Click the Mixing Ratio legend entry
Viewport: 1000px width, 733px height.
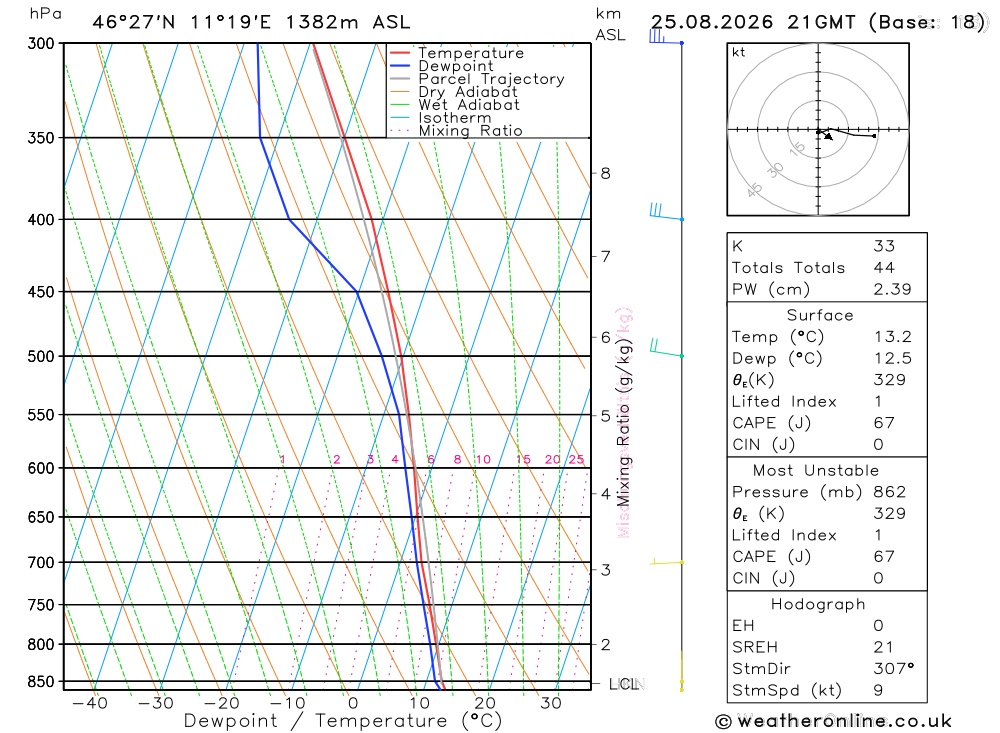(x=456, y=130)
